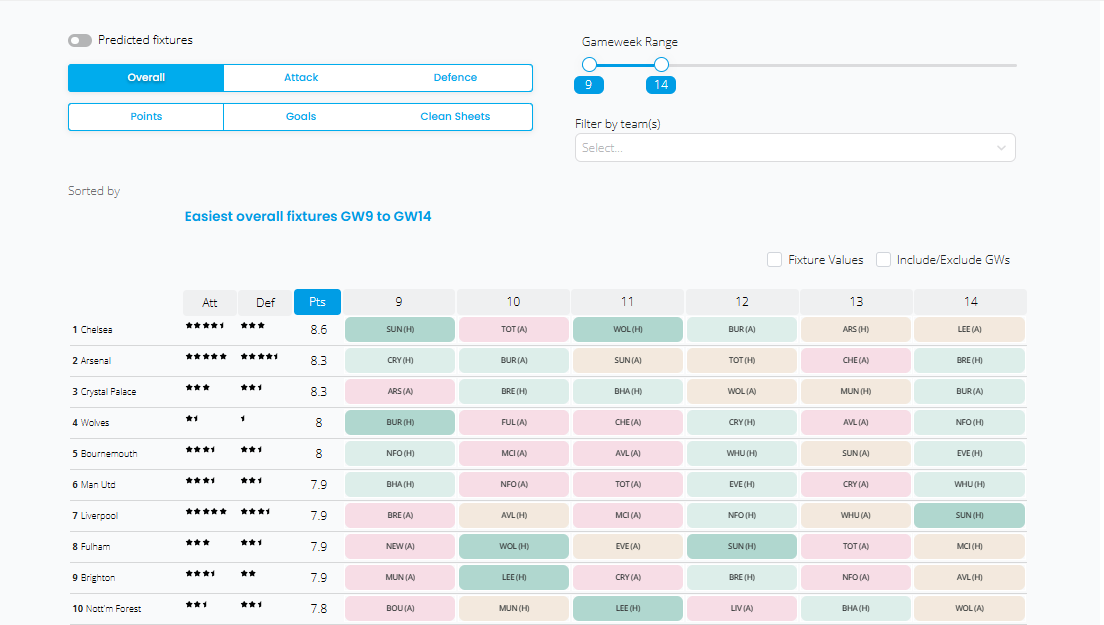Click Chelsea's WOL (H) fixture cell
The width and height of the screenshot is (1104, 625).
pos(628,329)
